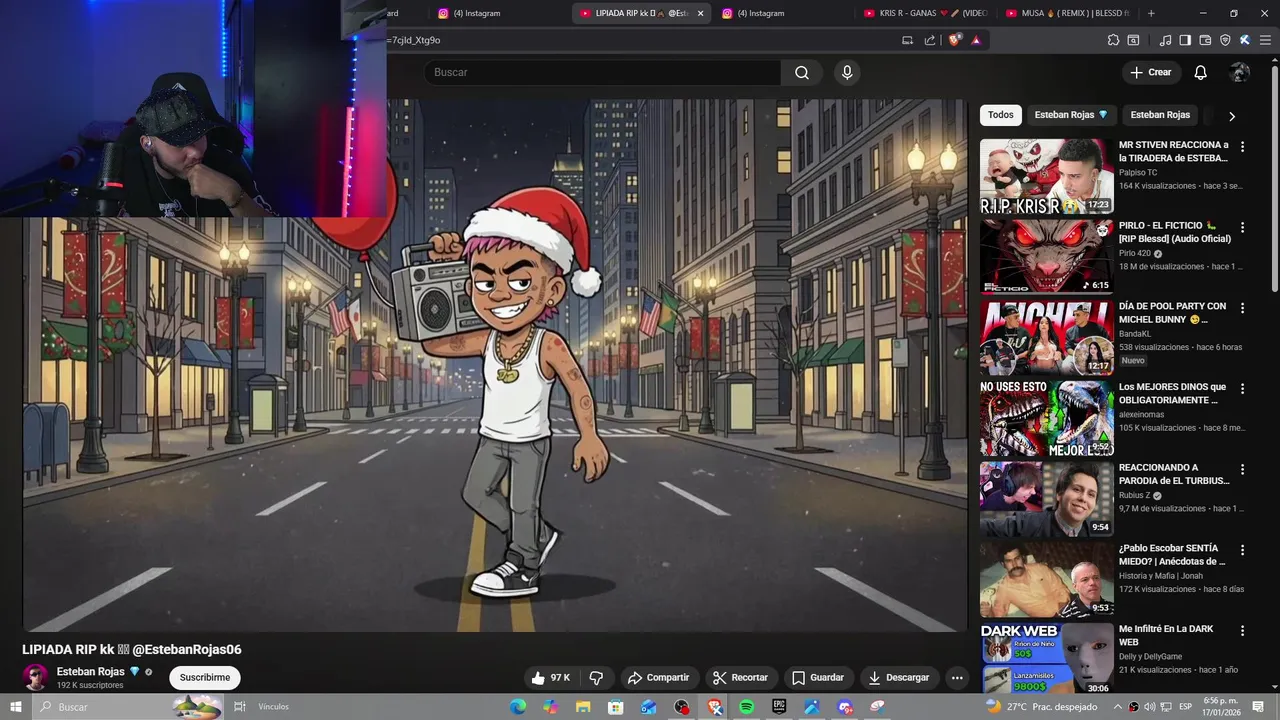This screenshot has height=720, width=1280.
Task: Click Descargar download button
Action: [898, 677]
